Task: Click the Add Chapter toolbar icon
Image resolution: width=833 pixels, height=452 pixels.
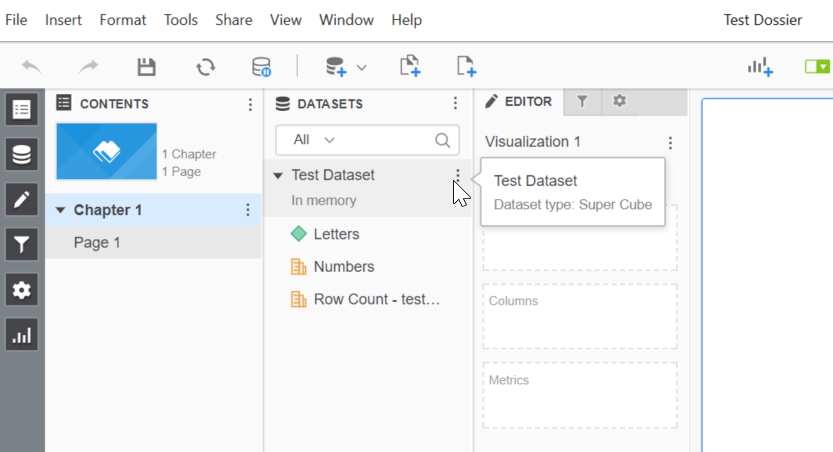Action: (x=409, y=67)
